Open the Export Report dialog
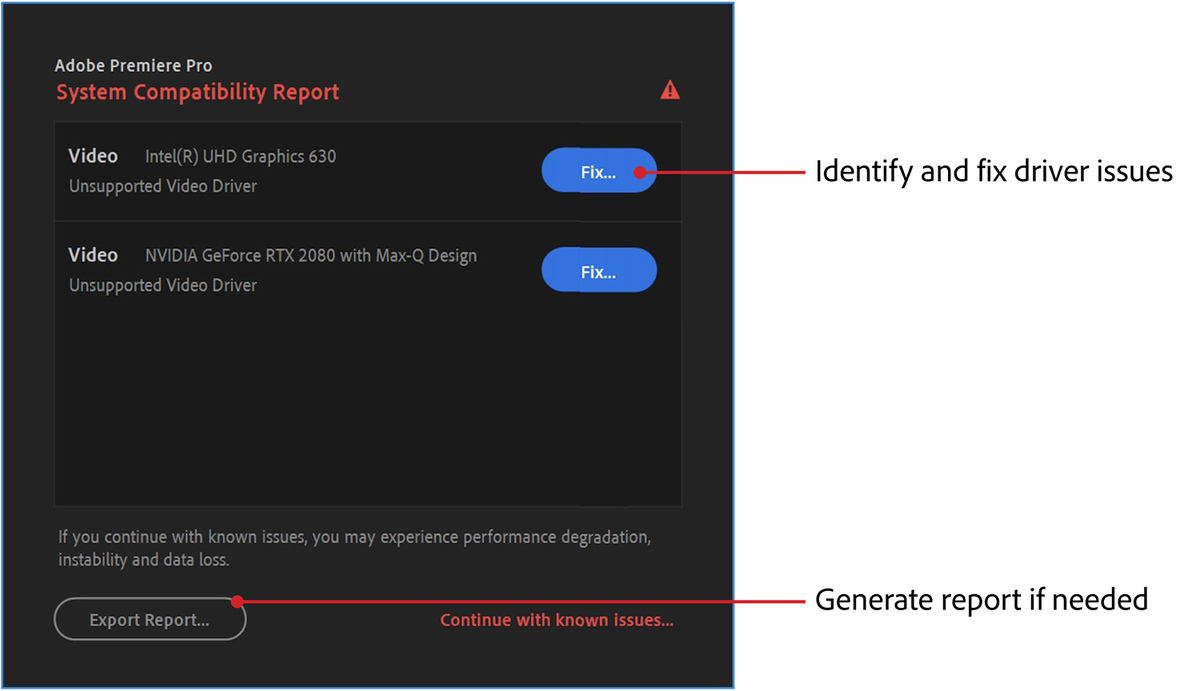 tap(150, 620)
